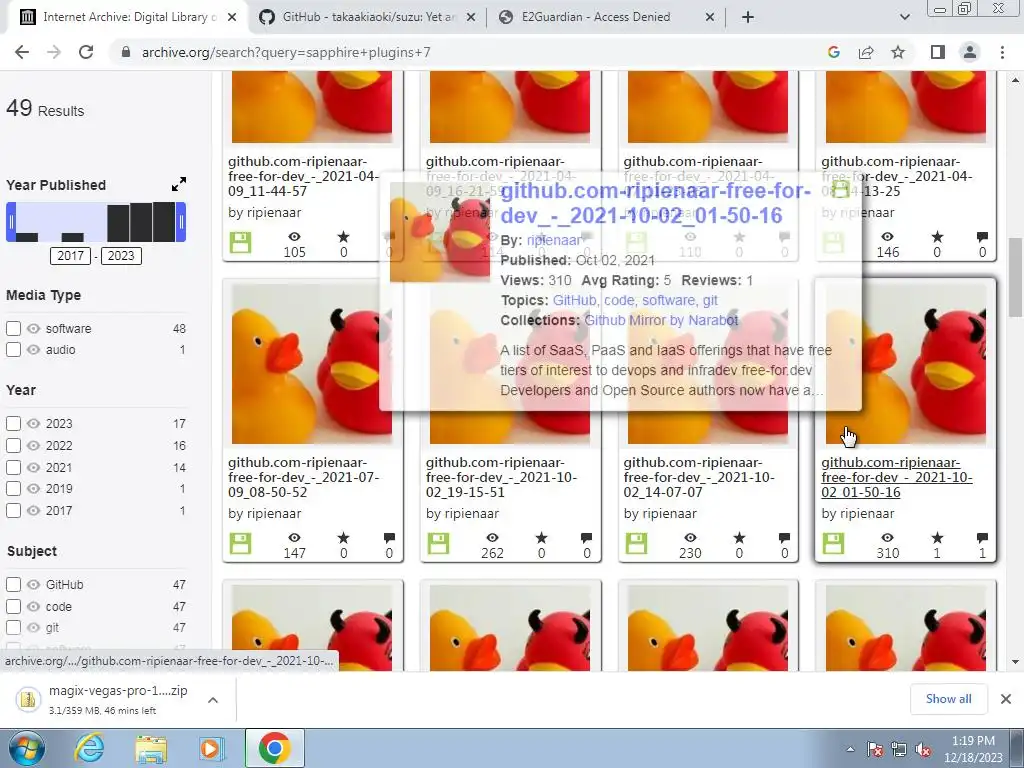Click software icon on the 2021-10-02_19-15-51 card
The width and height of the screenshot is (1024, 768).
coord(438,543)
